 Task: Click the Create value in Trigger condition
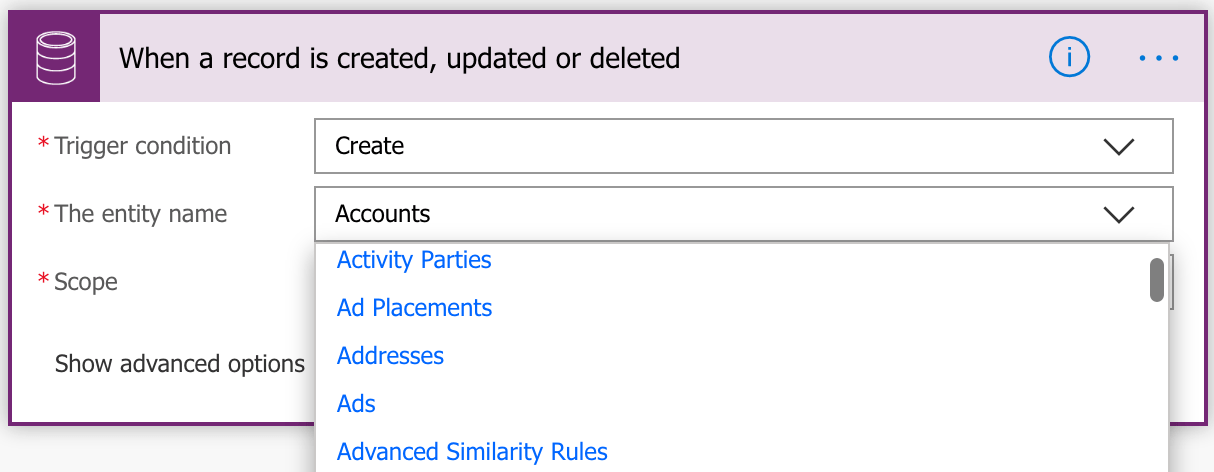[370, 146]
